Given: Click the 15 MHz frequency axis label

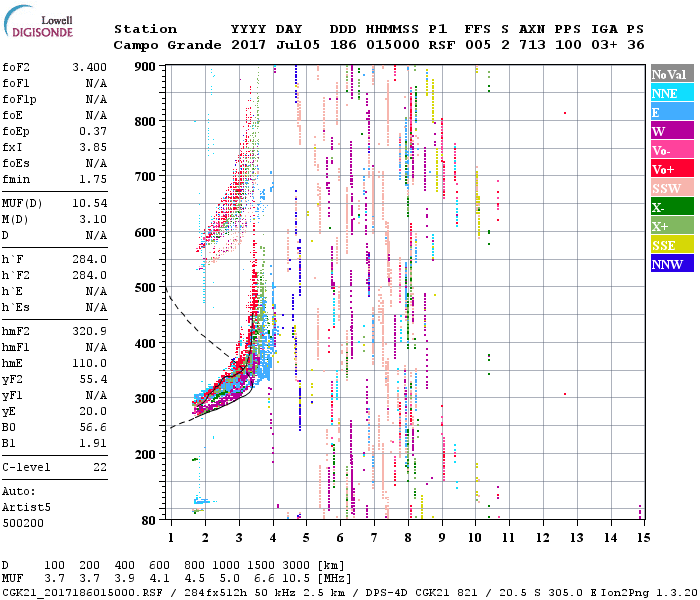Looking at the screenshot, I should click(x=643, y=538).
